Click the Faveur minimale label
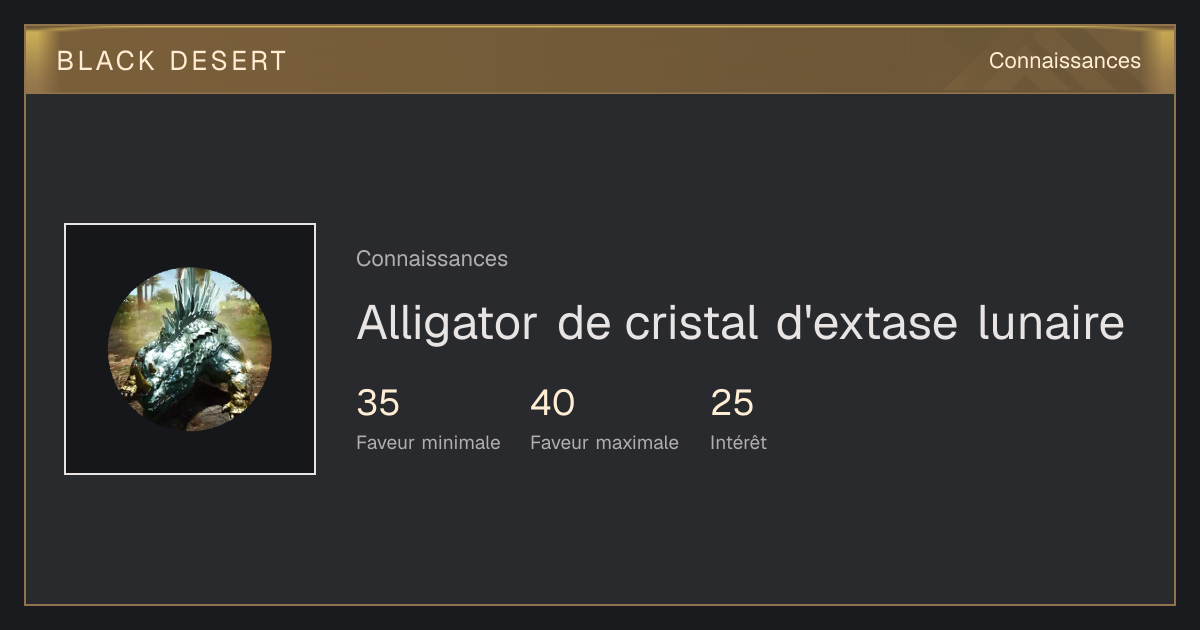This screenshot has height=630, width=1200. [428, 443]
